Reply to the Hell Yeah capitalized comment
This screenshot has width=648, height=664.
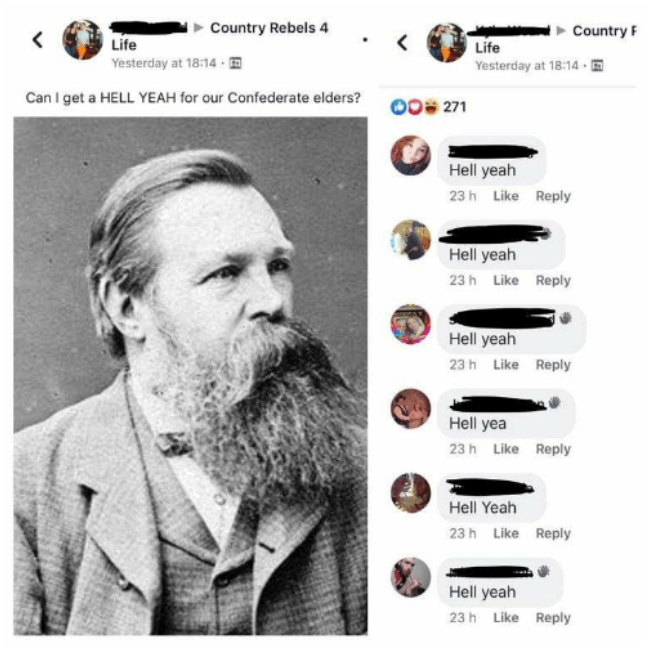(x=553, y=533)
